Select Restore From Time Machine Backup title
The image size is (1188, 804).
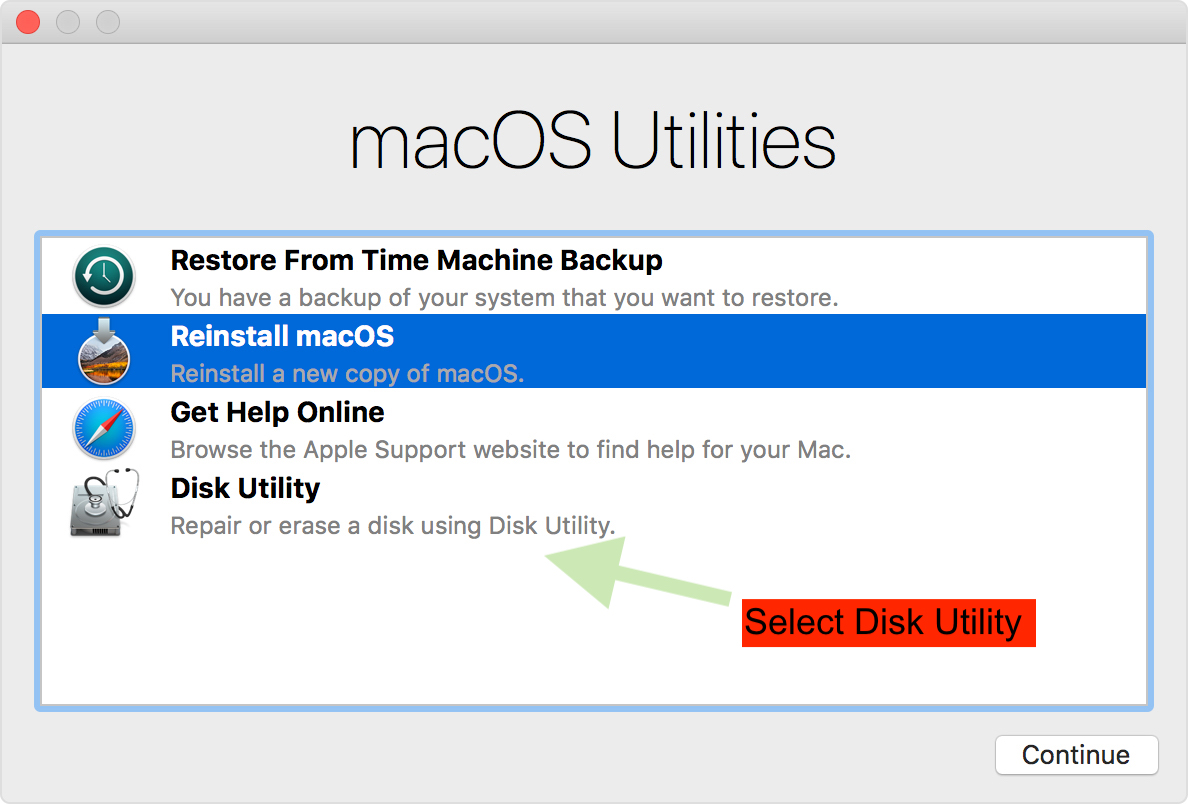click(x=416, y=261)
